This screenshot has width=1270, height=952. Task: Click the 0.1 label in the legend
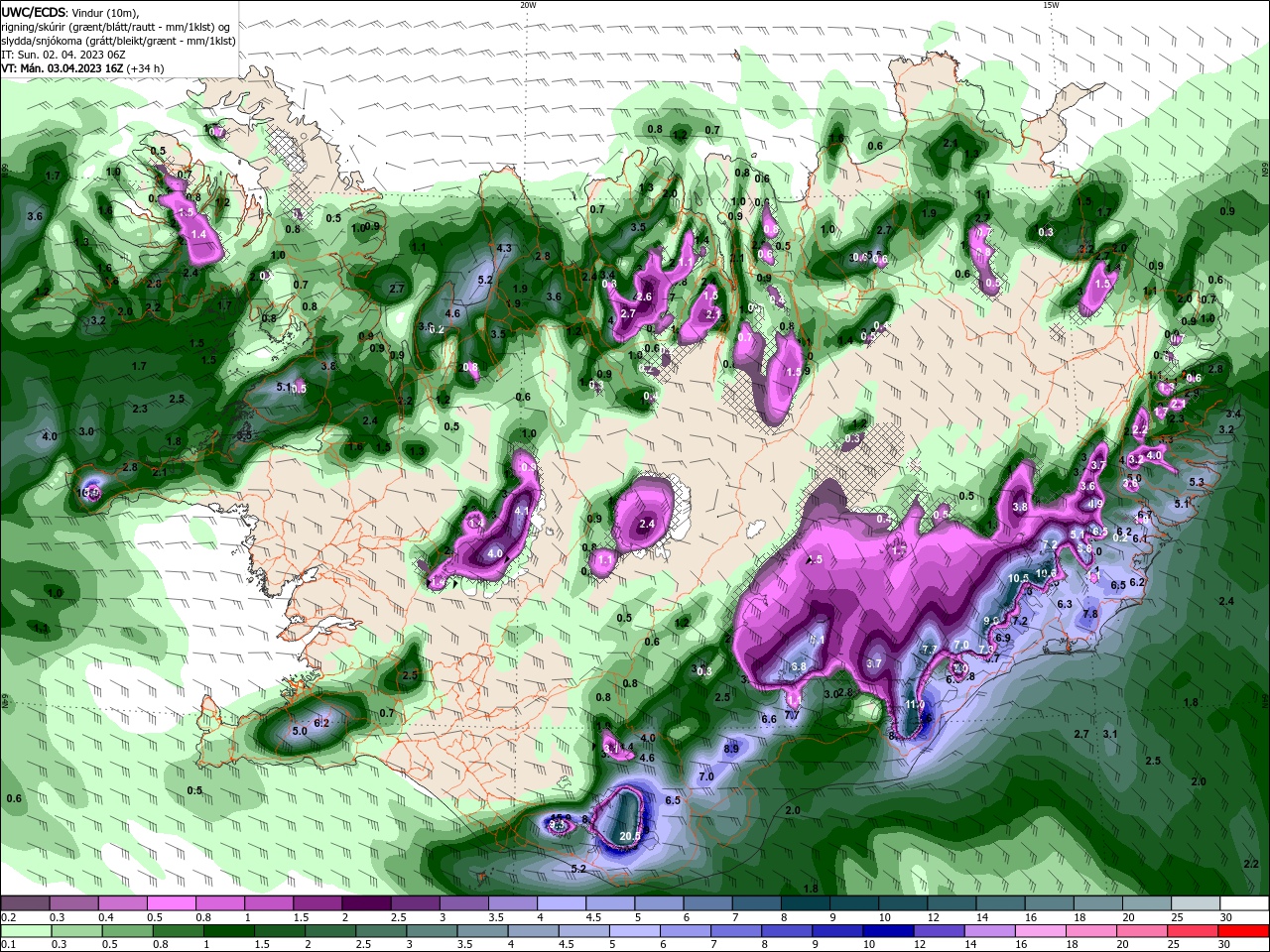[9, 945]
